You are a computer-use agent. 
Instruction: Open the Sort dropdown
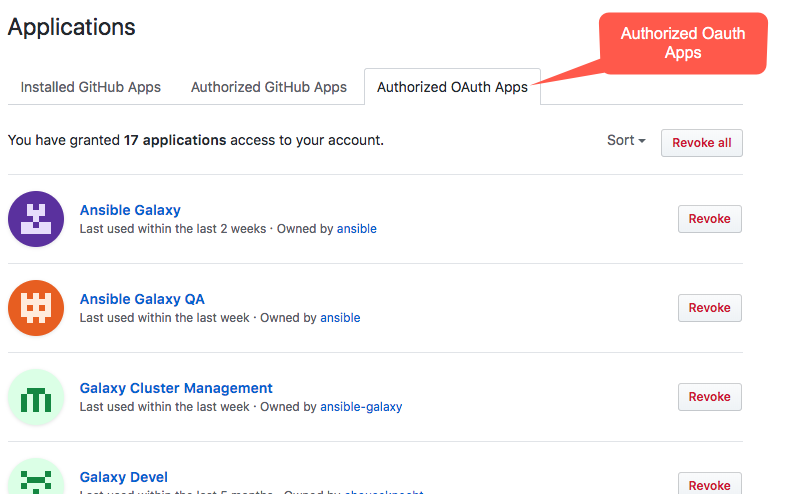coord(626,140)
